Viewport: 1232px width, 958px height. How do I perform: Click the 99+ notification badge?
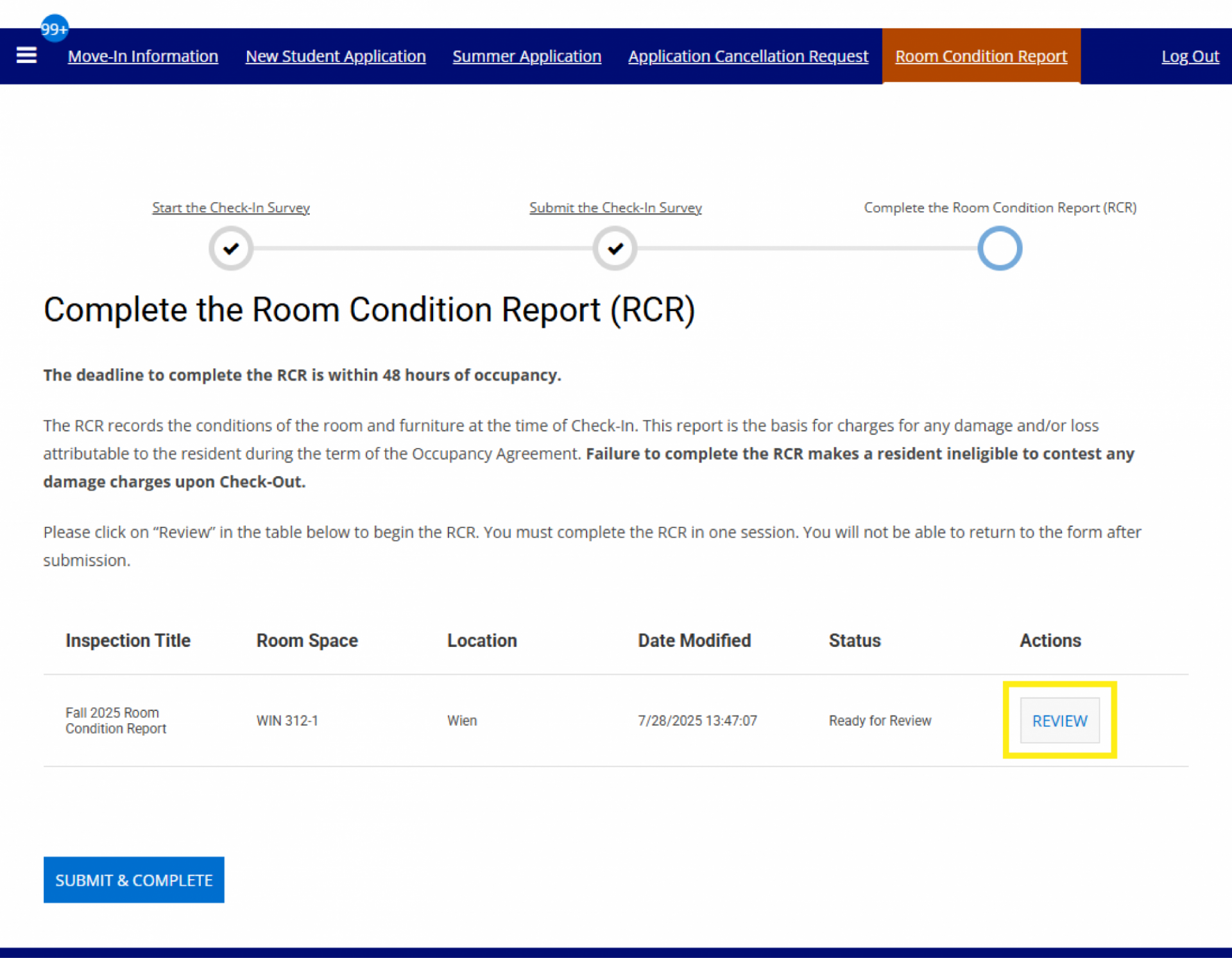click(54, 28)
